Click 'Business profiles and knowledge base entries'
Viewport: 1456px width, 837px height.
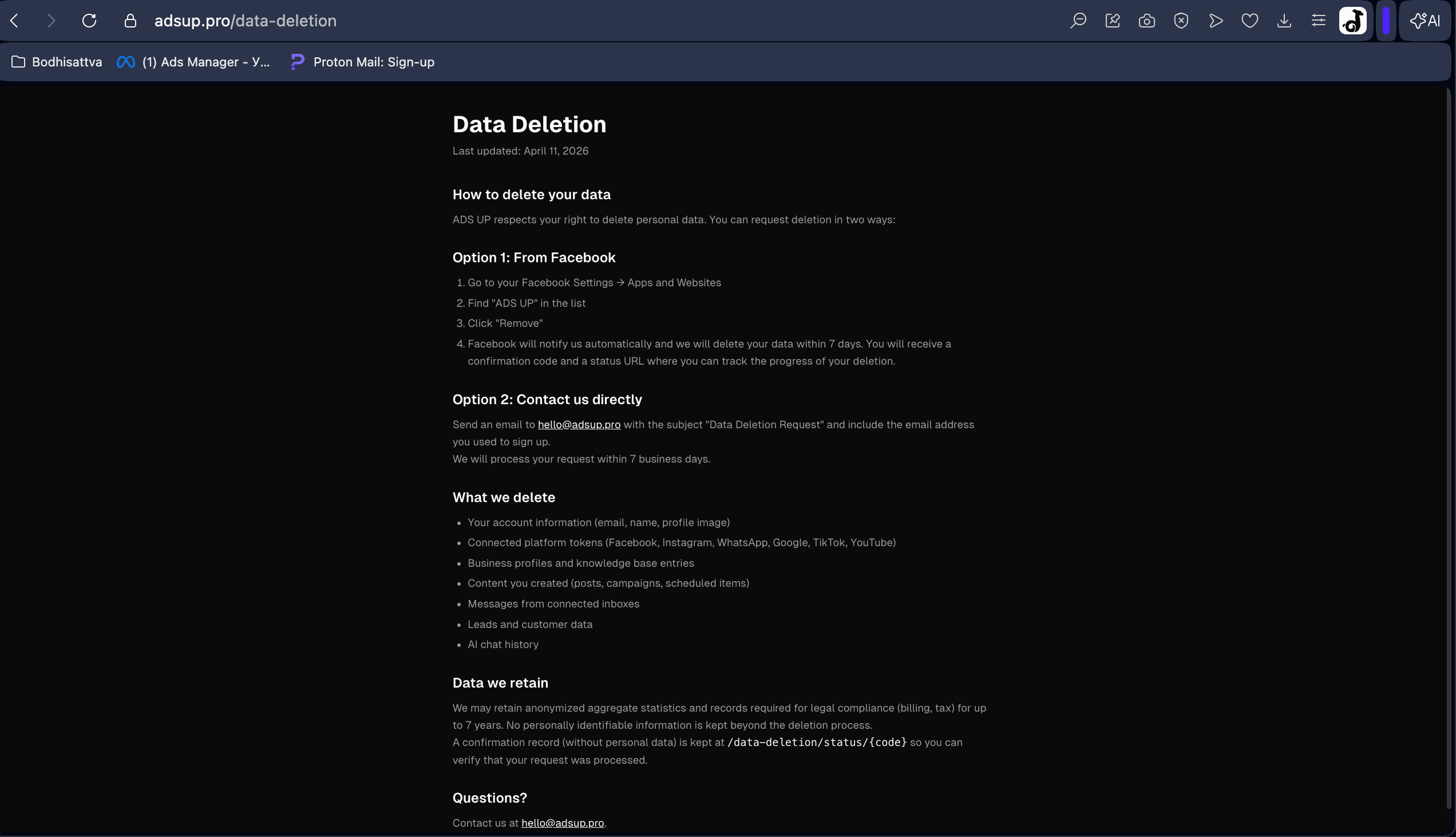pos(581,563)
